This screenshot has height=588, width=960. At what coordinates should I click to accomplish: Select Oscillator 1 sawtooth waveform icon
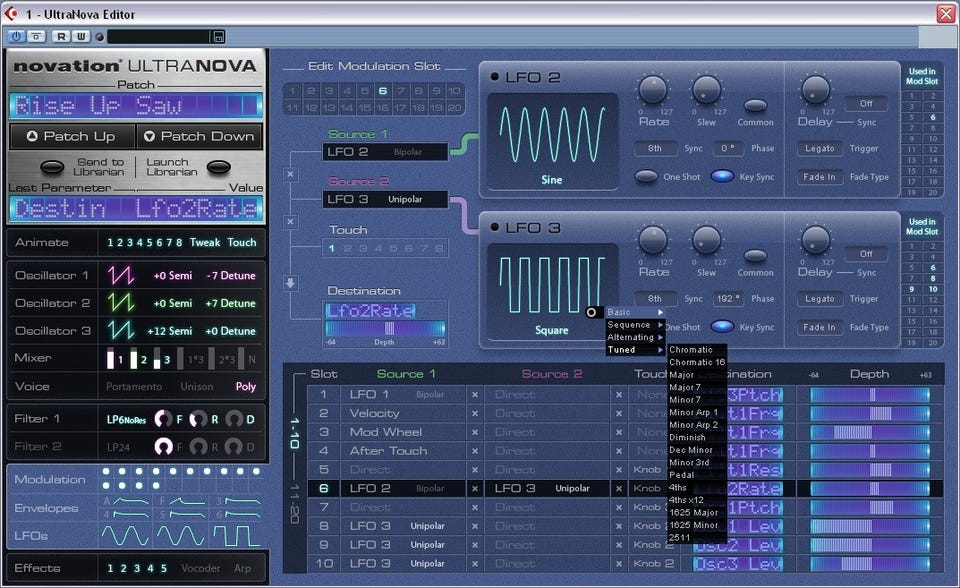(x=123, y=275)
